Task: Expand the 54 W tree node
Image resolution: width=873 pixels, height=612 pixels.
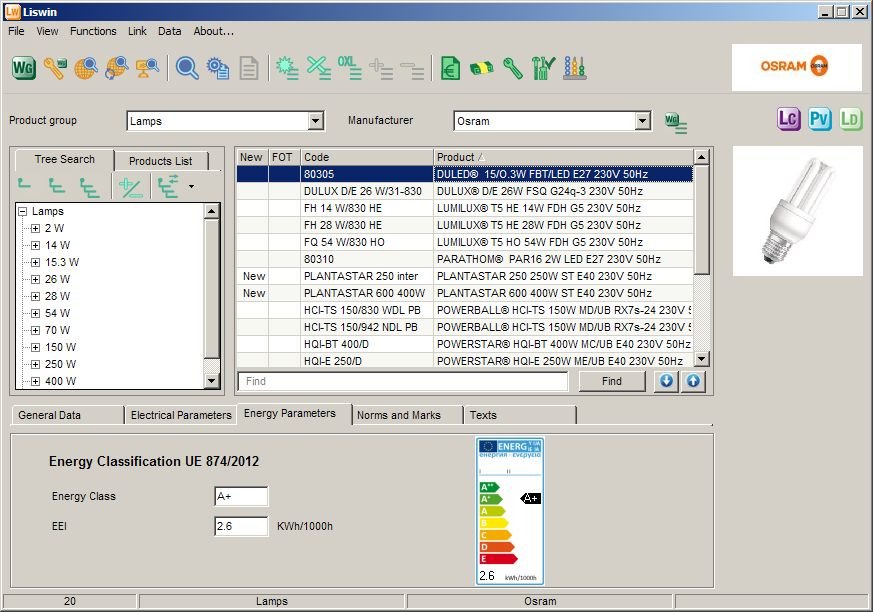Action: (x=36, y=314)
